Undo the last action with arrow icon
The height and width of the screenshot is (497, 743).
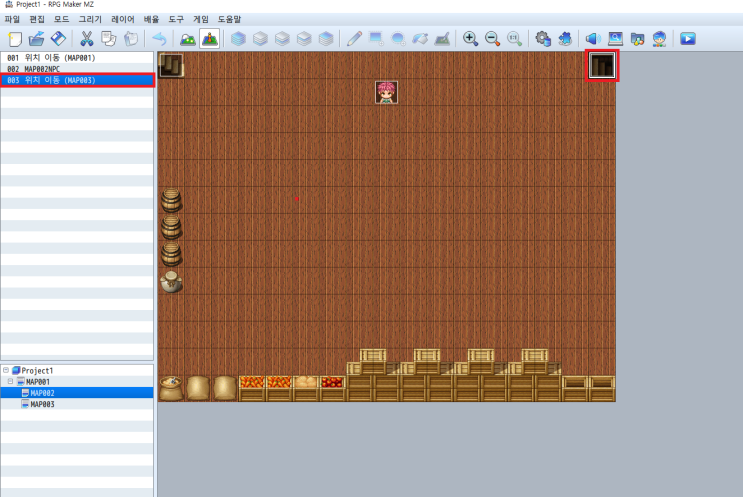[x=160, y=39]
